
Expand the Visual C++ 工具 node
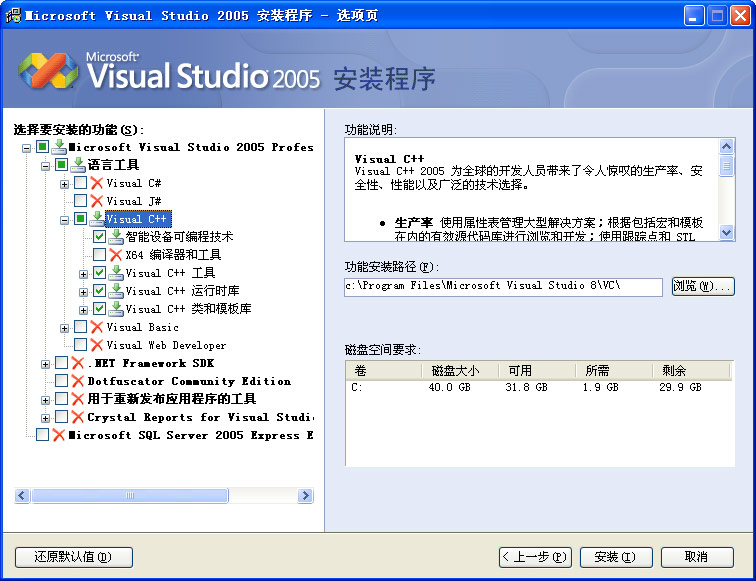click(x=83, y=274)
